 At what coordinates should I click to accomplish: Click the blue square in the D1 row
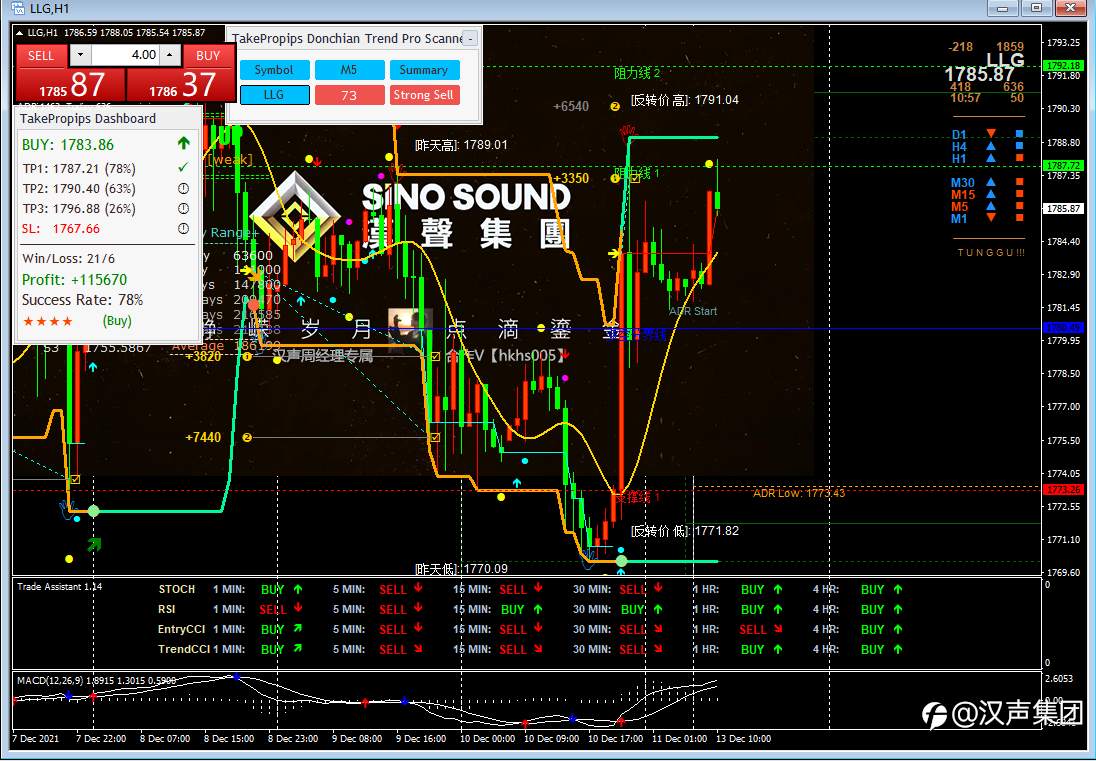click(x=1020, y=133)
